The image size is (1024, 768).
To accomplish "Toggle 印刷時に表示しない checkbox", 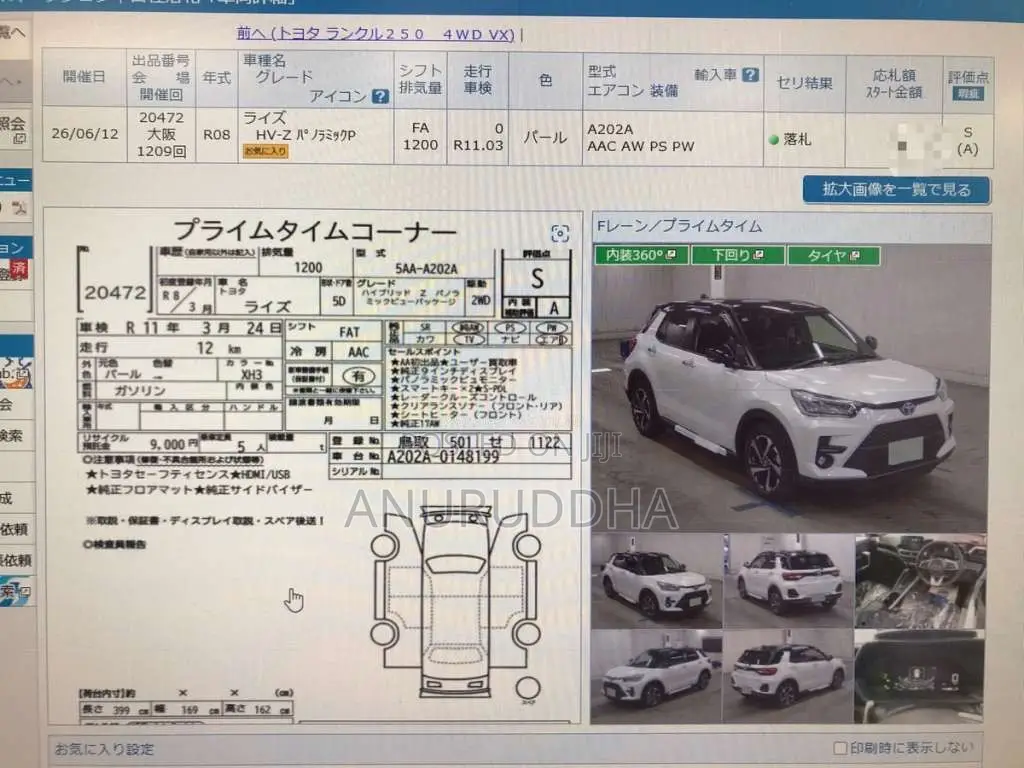I will coord(840,748).
